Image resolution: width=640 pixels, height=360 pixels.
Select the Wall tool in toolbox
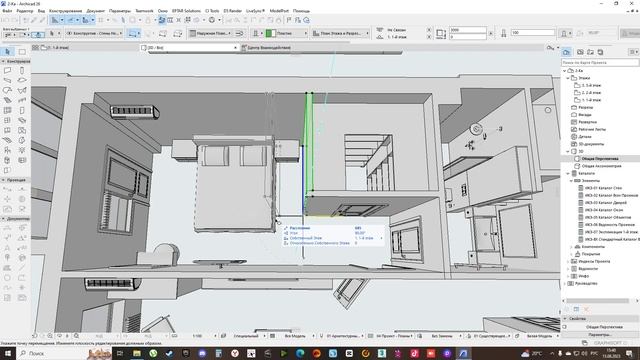[x=7, y=70]
